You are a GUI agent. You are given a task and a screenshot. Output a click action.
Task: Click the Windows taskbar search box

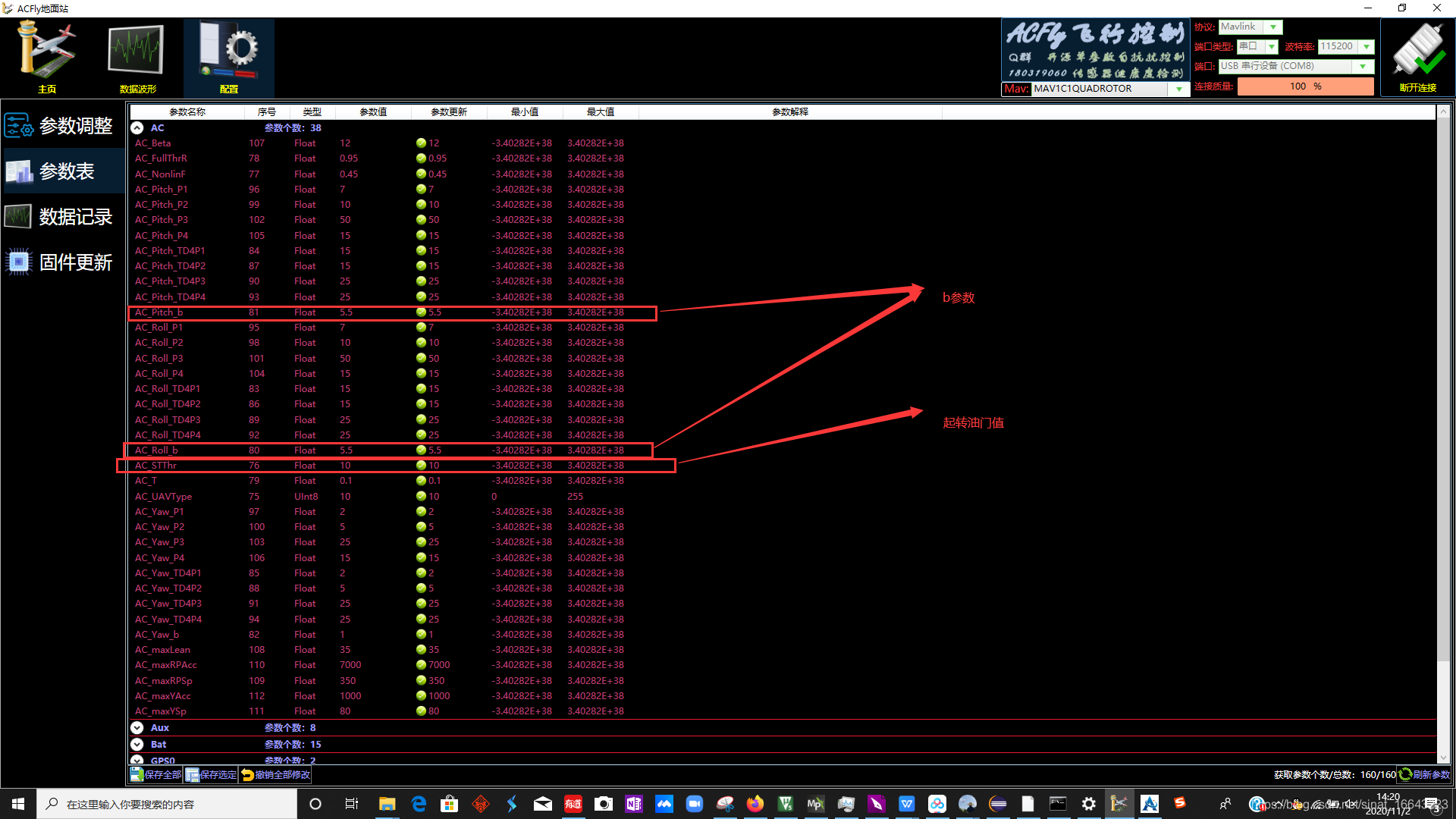point(167,804)
